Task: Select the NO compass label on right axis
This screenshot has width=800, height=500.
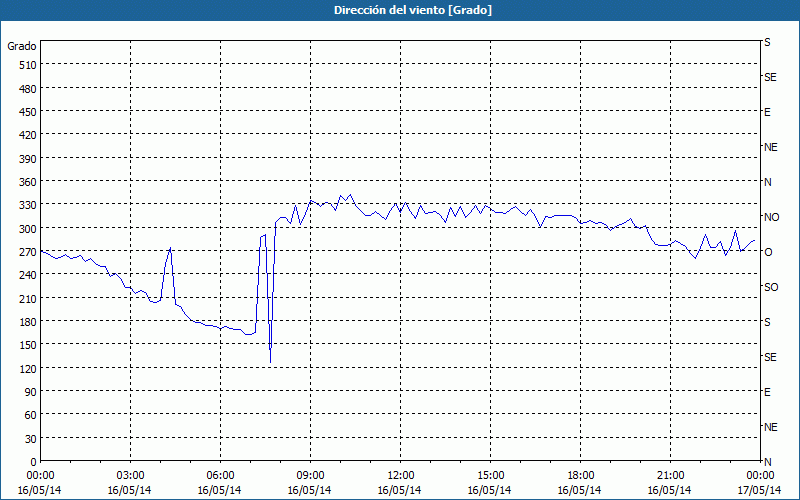Action: (772, 217)
